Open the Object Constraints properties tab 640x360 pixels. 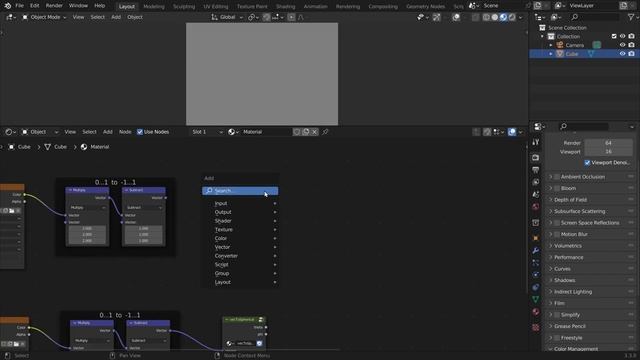click(x=536, y=287)
